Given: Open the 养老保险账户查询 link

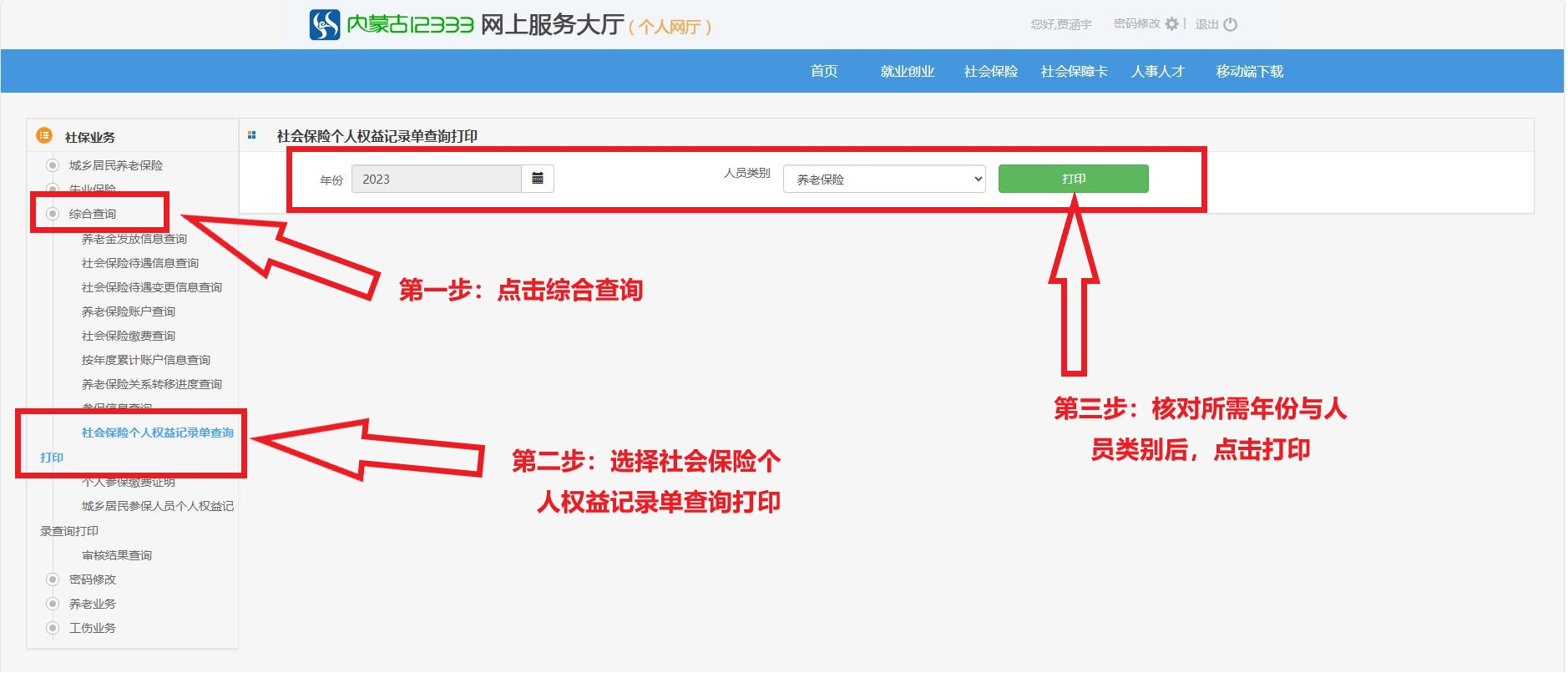Looking at the screenshot, I should 129,311.
